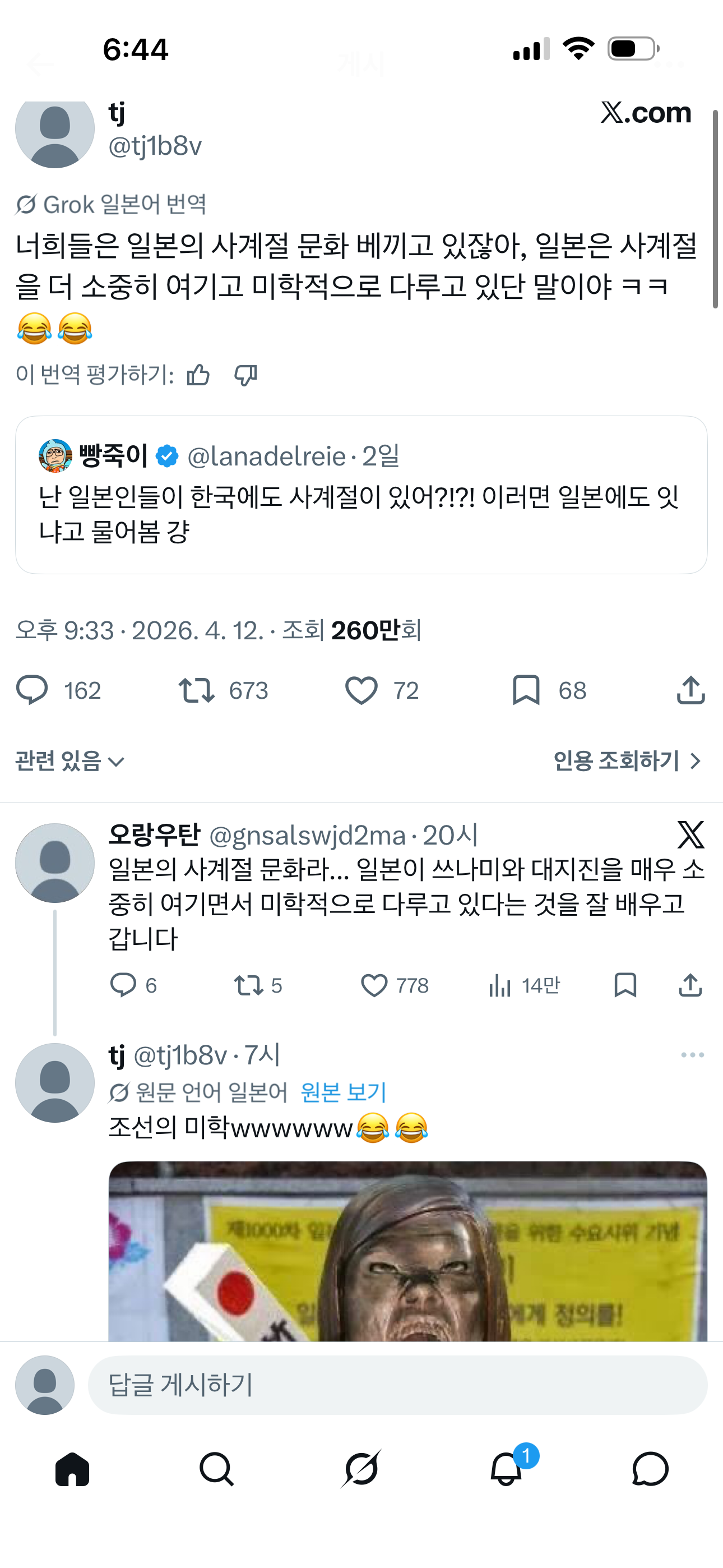Screen dimensions: 723x1568
Task: Open notifications bell with one badge
Action: point(506,1469)
